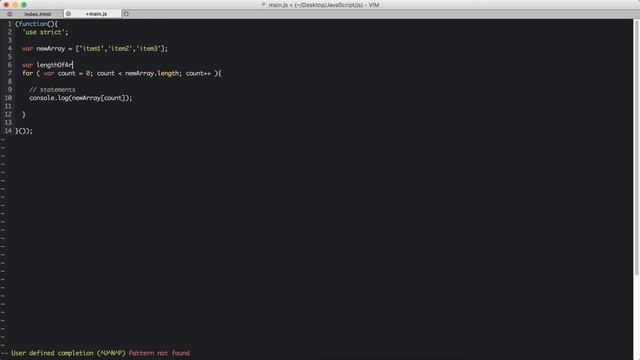Click newArray[count] inside console.log
The height and width of the screenshot is (360, 640).
click(98, 98)
